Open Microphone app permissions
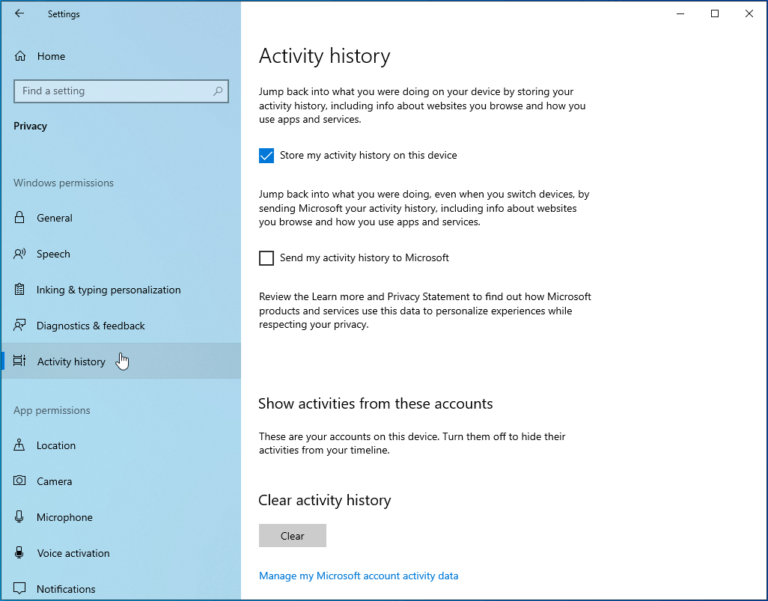 point(121,517)
